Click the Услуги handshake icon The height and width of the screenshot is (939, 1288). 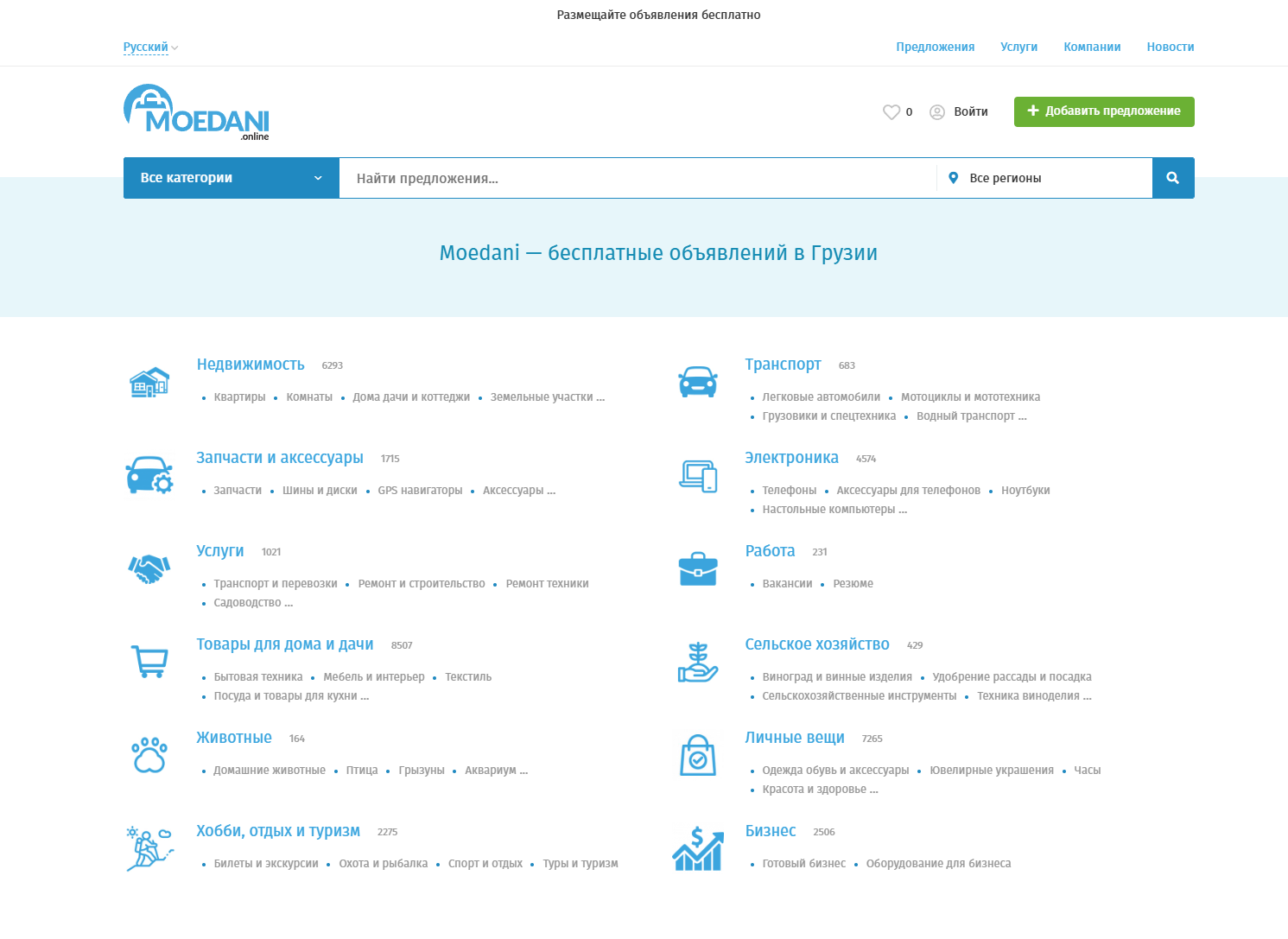click(x=149, y=568)
